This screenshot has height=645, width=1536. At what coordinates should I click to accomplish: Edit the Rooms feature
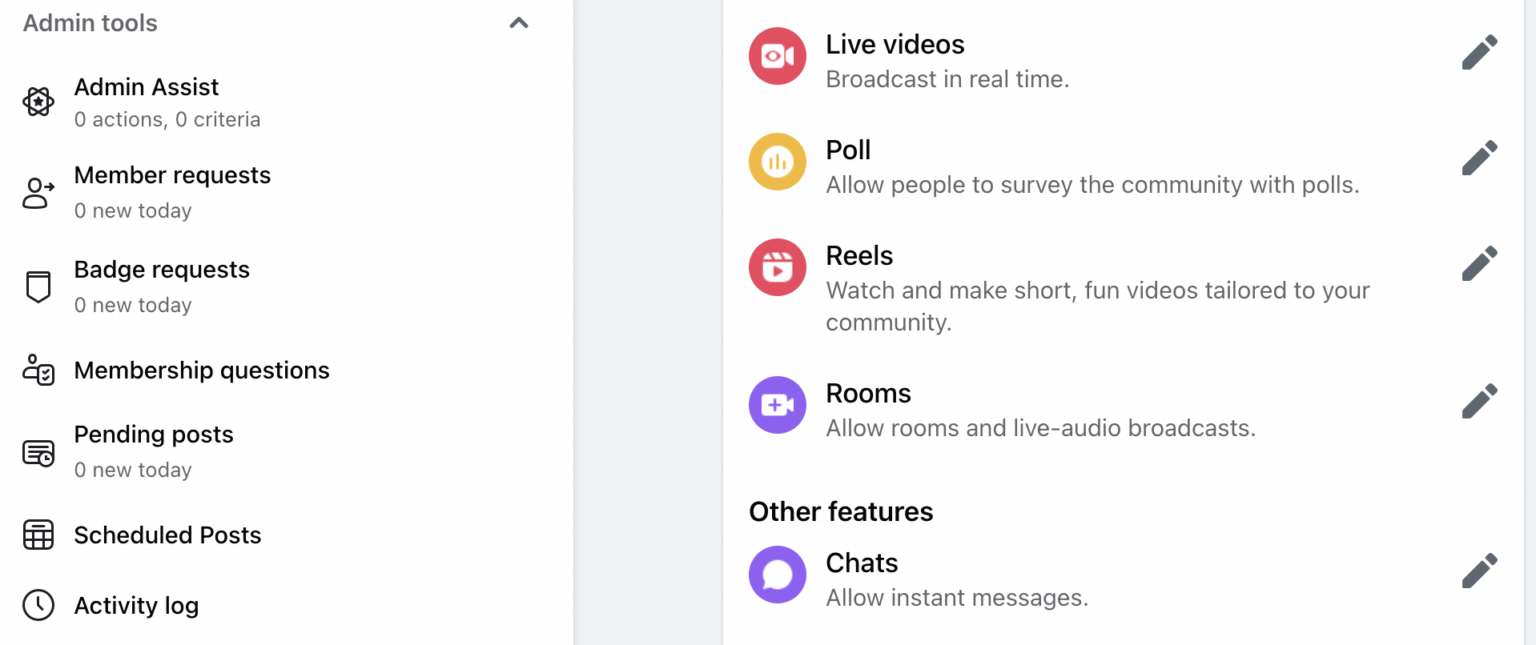tap(1479, 400)
